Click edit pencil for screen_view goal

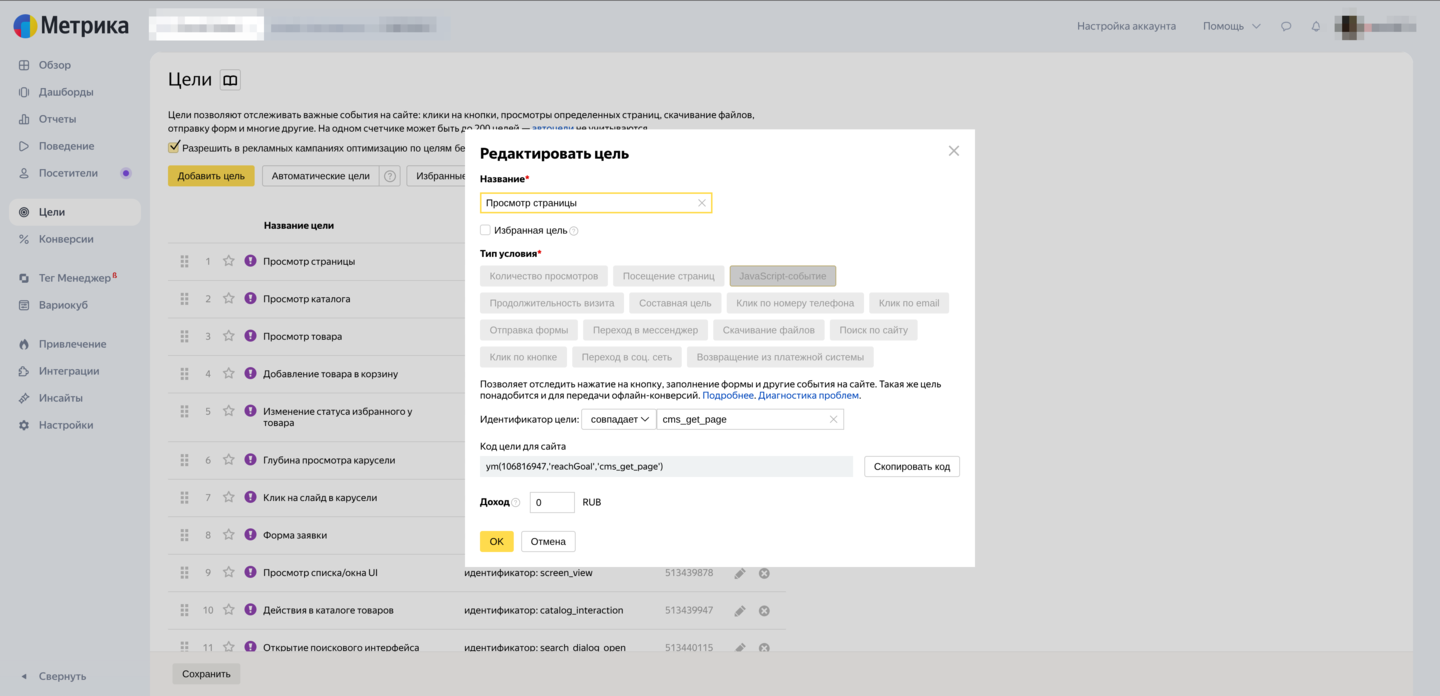tap(740, 573)
